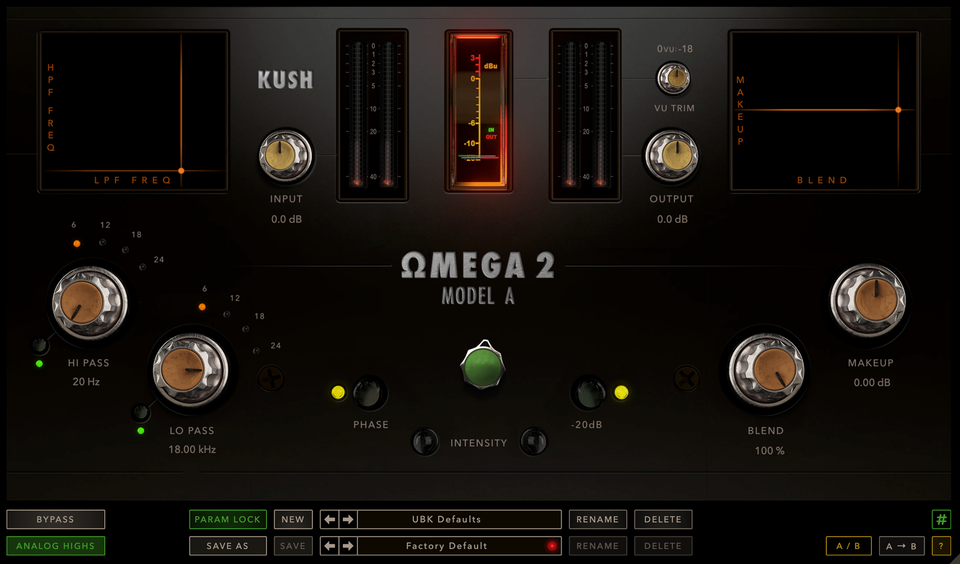Image resolution: width=960 pixels, height=564 pixels.
Task: Select Lo Pass 24 dB slope
Action: tap(257, 351)
